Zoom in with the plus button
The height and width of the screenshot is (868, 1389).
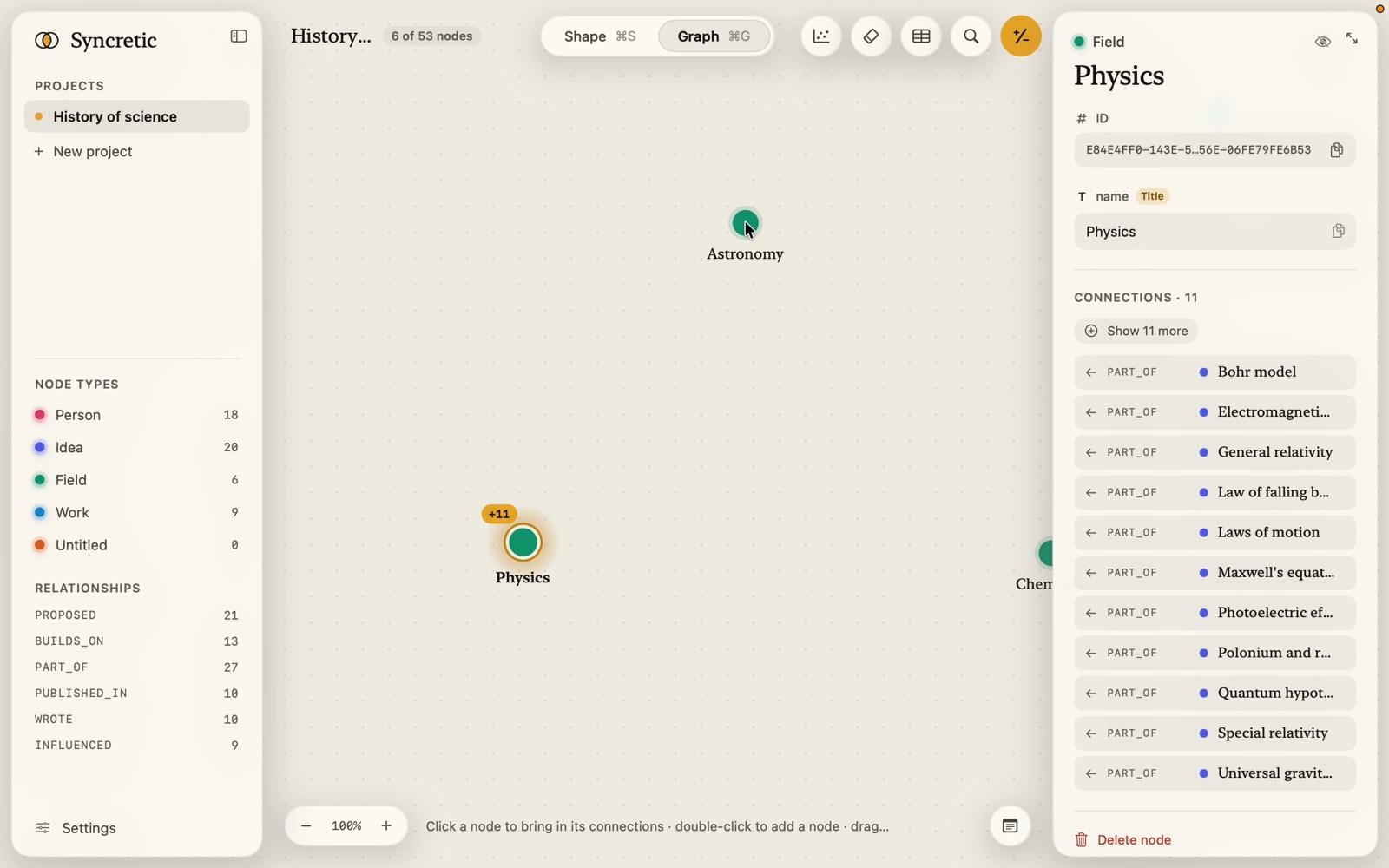(x=386, y=826)
